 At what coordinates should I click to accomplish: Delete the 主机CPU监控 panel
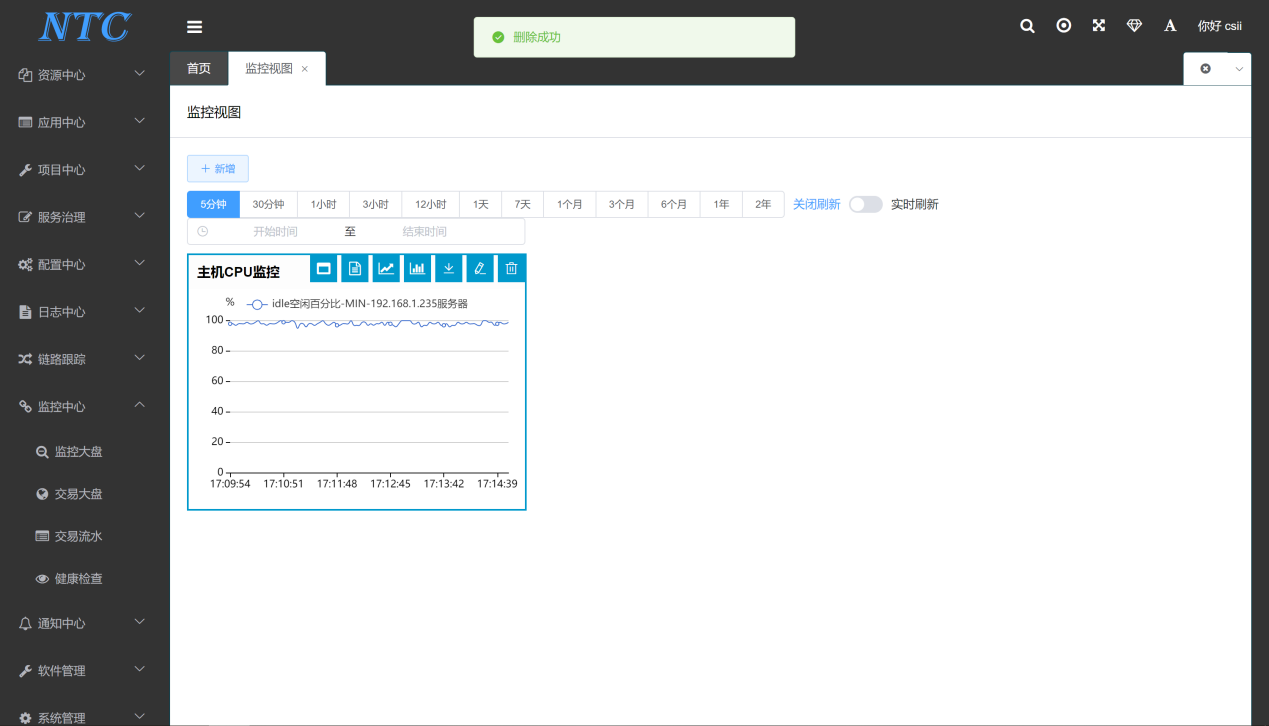tap(512, 268)
